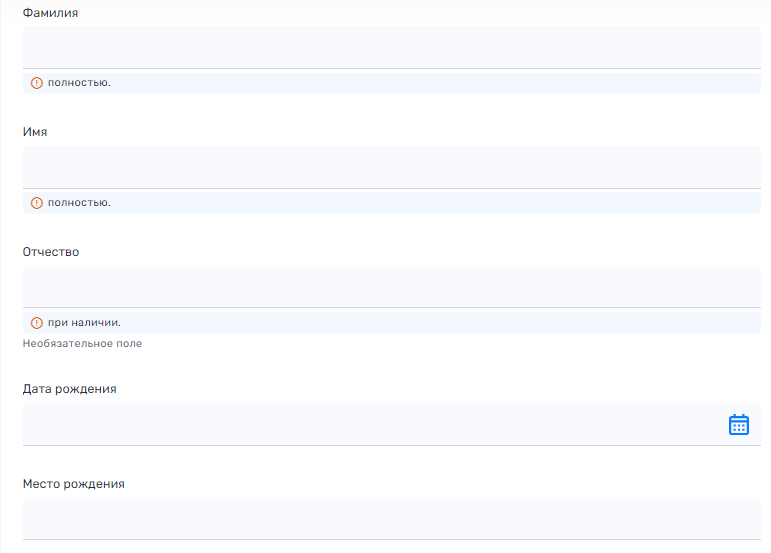Click the Место рождения label
This screenshot has height=553, width=771.
tap(73, 484)
